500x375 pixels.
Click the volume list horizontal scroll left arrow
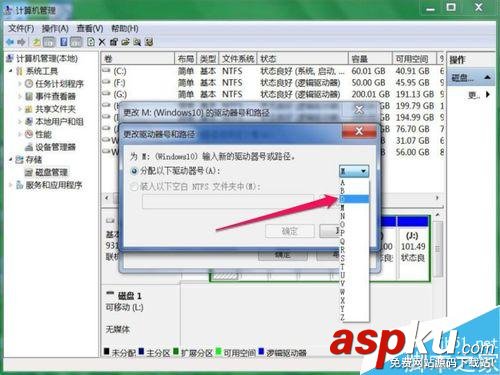(107, 198)
